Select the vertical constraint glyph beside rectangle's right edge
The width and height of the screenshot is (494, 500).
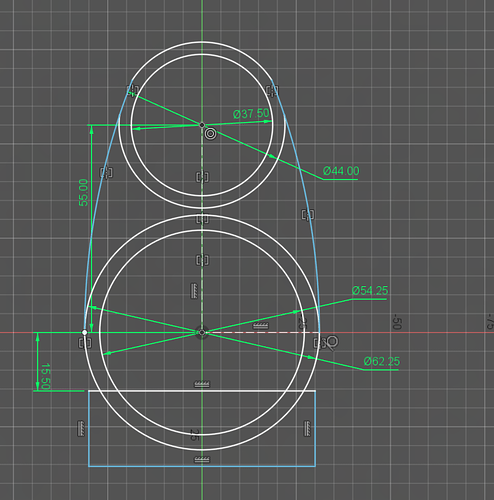tap(307, 428)
